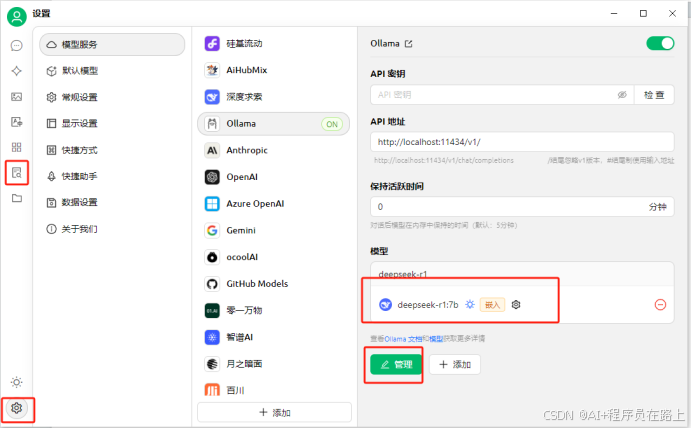Toggle the Ollama enable switch

(x=660, y=43)
